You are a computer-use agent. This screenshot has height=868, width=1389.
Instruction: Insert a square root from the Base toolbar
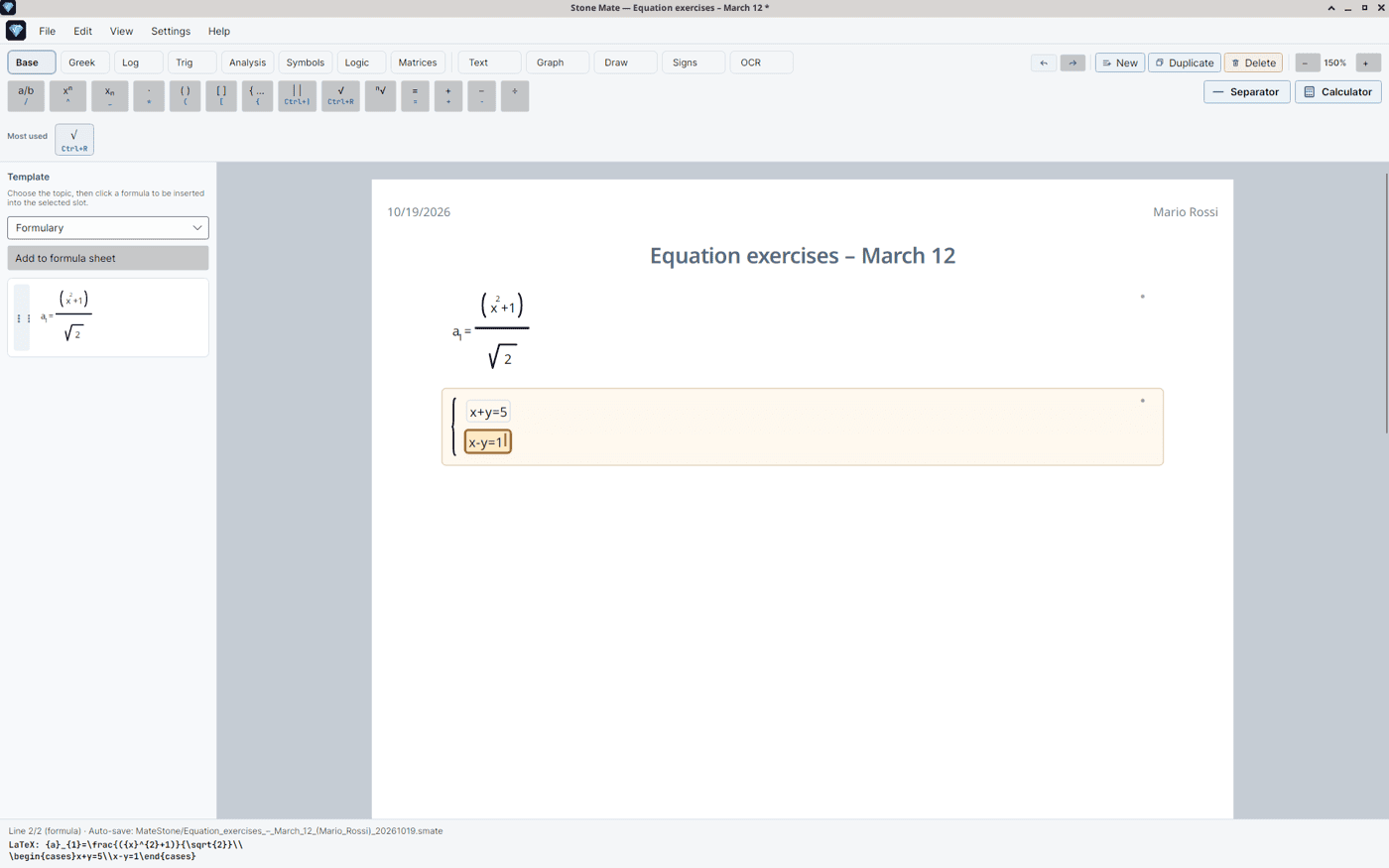340,95
